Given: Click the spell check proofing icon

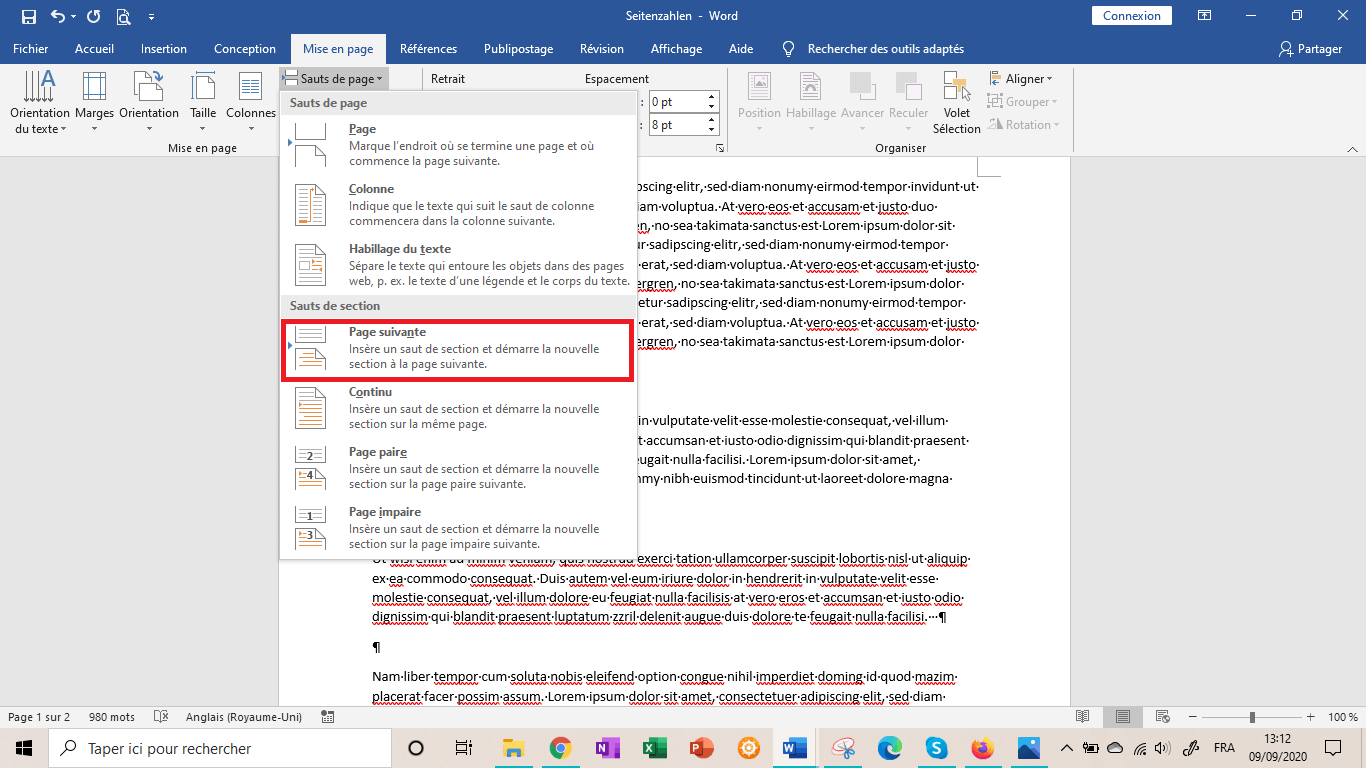Looking at the screenshot, I should (161, 717).
